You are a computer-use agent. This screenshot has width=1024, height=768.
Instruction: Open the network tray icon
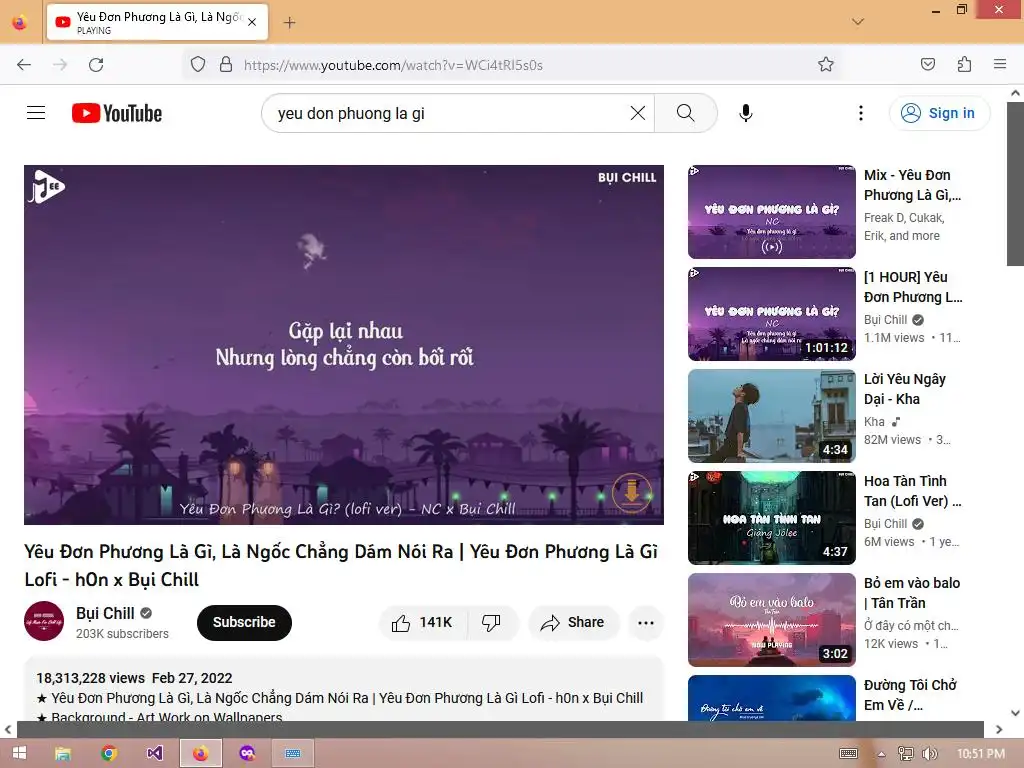[906, 754]
